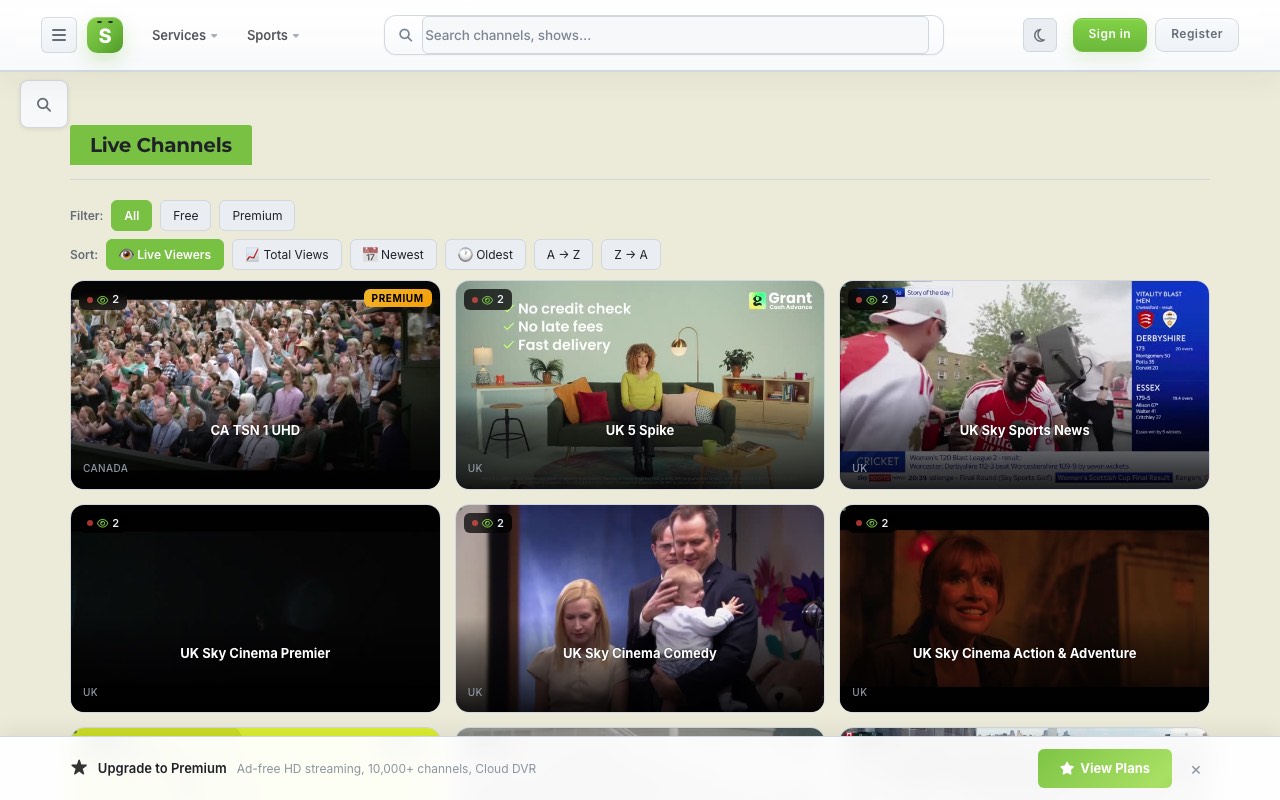
Task: Select the Premium filter
Action: pyautogui.click(x=257, y=215)
